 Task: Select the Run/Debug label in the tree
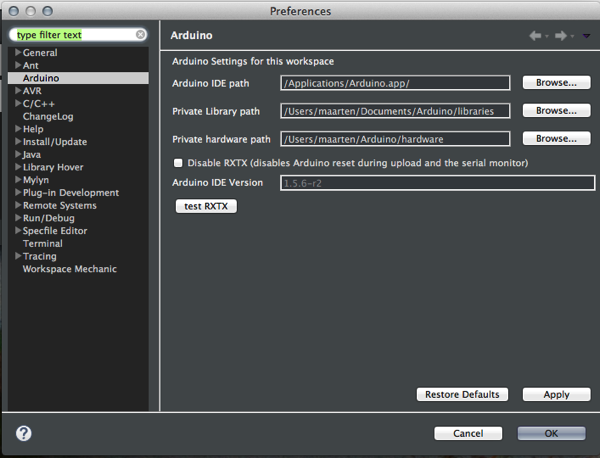pos(49,218)
